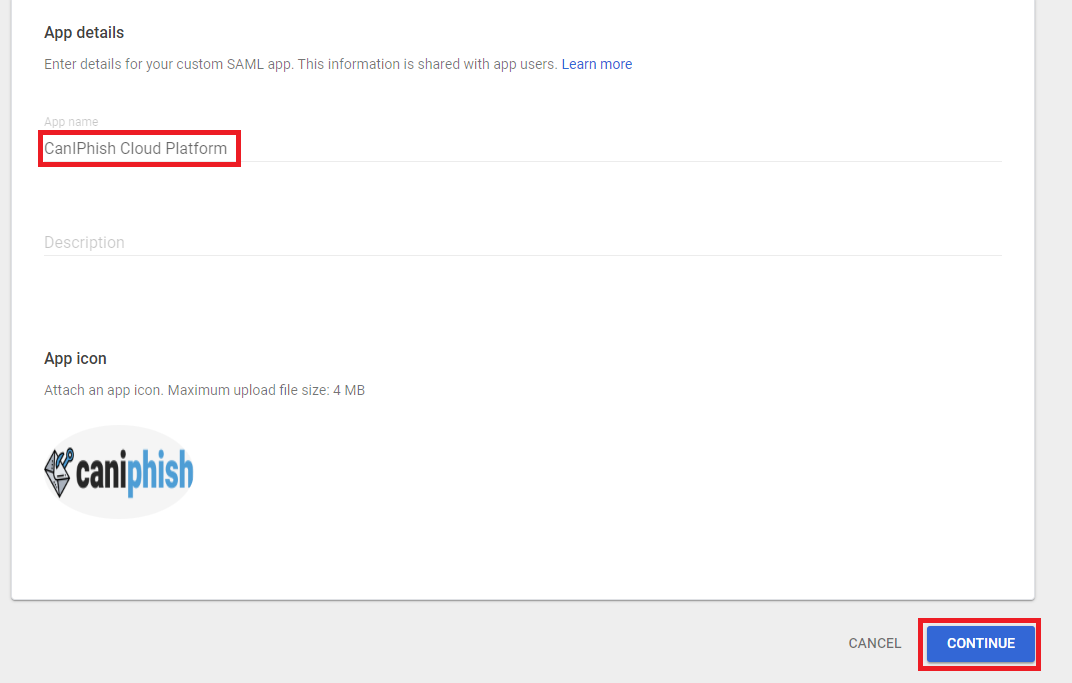
Task: Select the App icon heading text
Action: pos(75,359)
